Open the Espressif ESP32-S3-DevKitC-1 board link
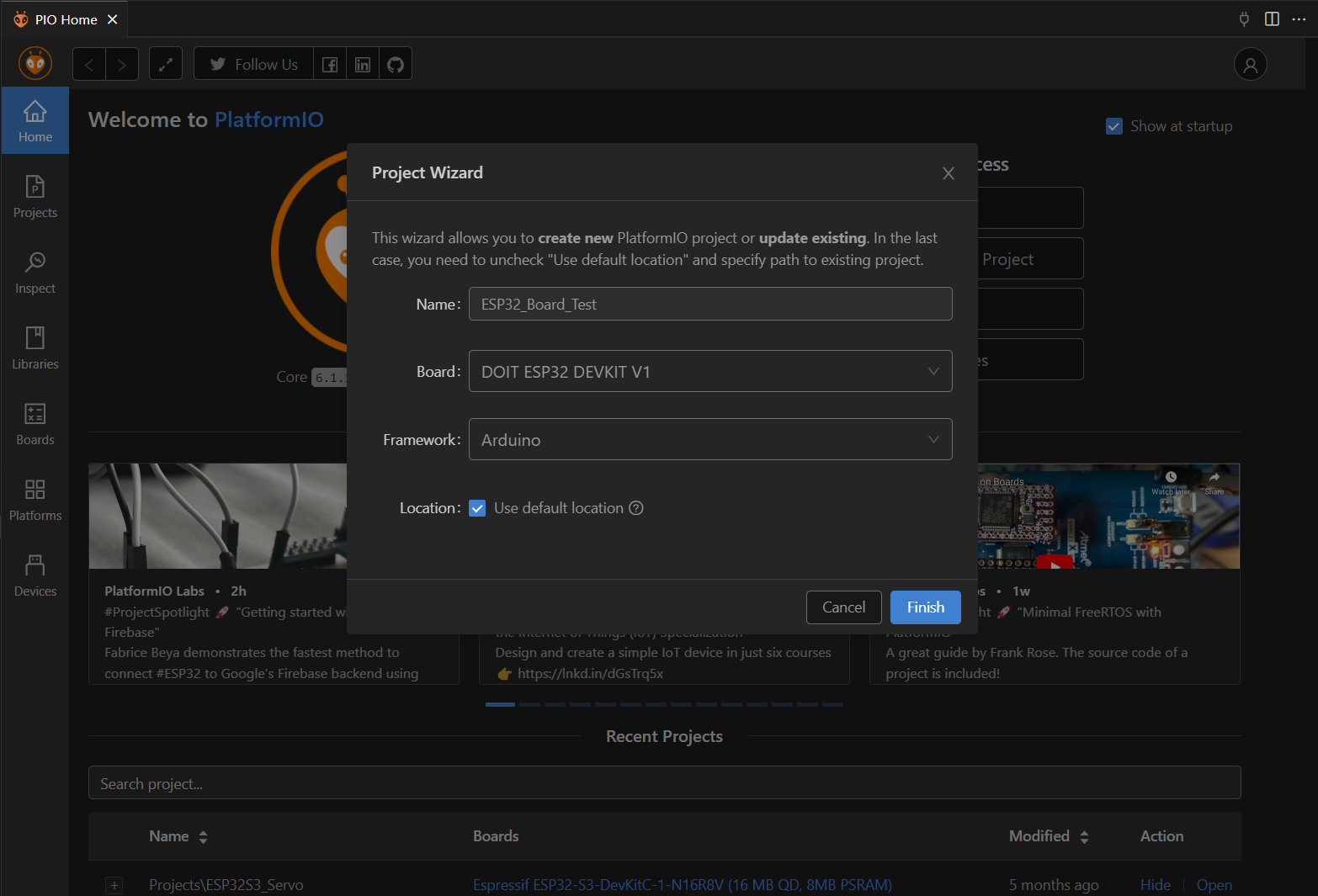 683,885
